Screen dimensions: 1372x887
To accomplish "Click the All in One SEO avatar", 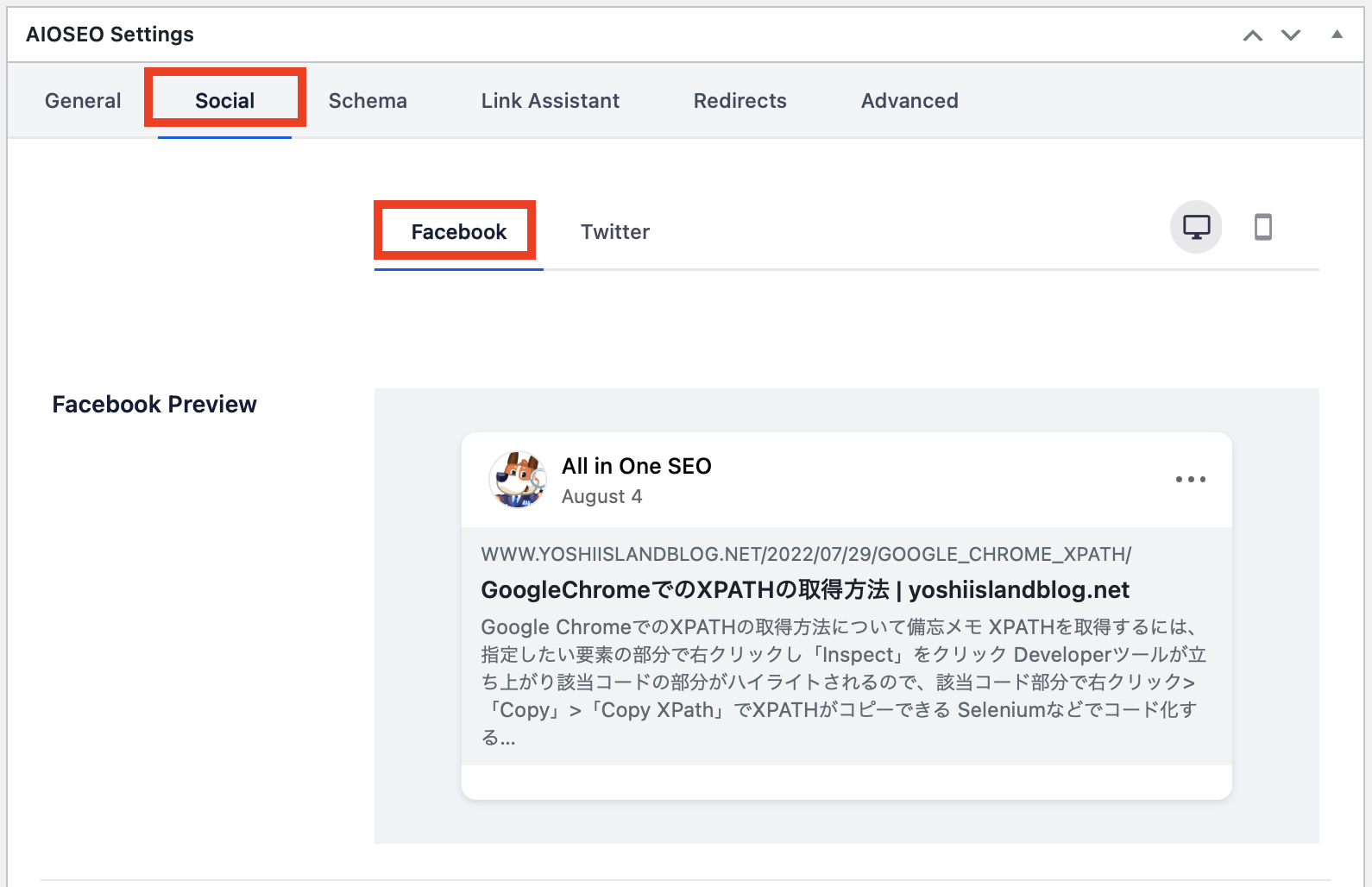I will [518, 480].
